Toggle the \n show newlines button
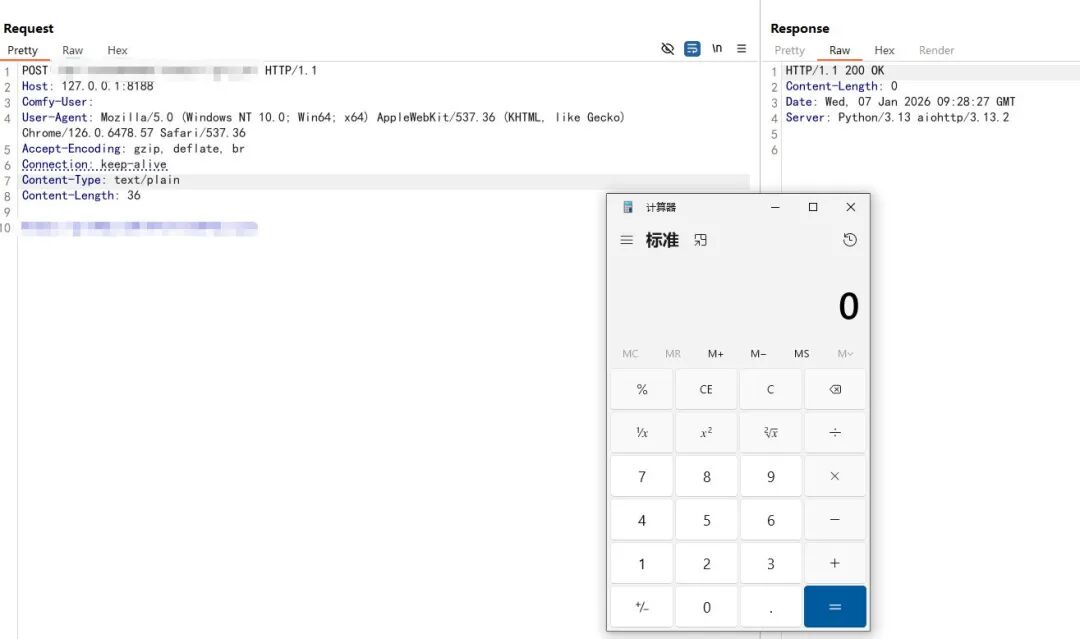The width and height of the screenshot is (1080, 639). (717, 49)
